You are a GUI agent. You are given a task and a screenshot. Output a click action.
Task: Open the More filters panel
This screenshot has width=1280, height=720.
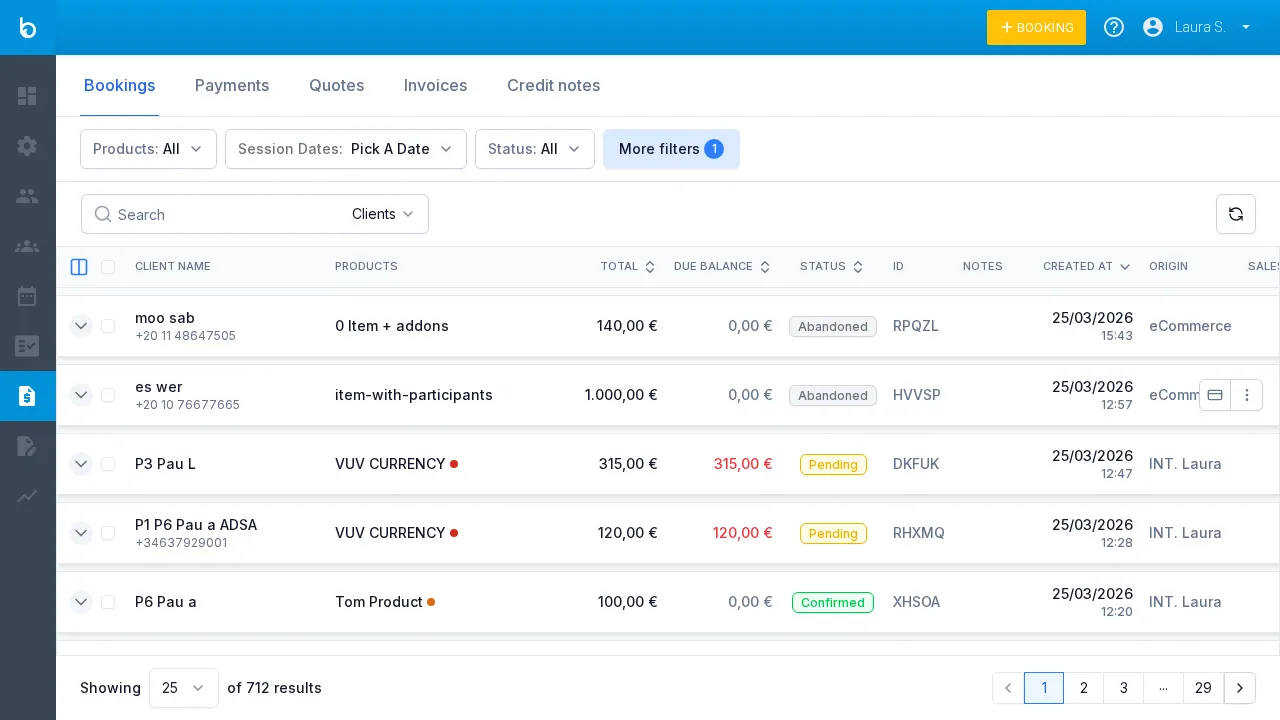coord(671,149)
